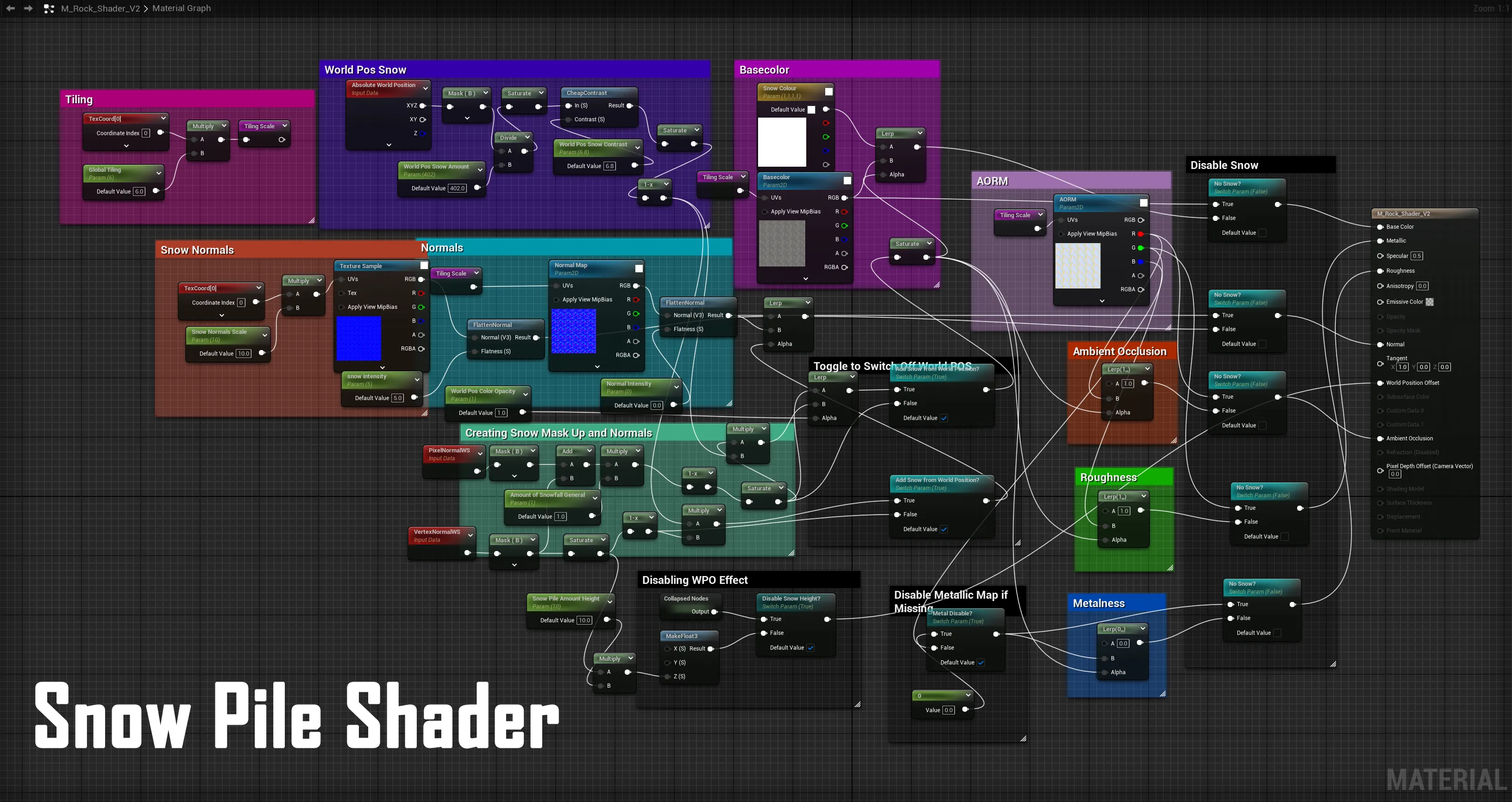
Task: Click the Texture Sample Tex input pin
Action: click(x=342, y=293)
